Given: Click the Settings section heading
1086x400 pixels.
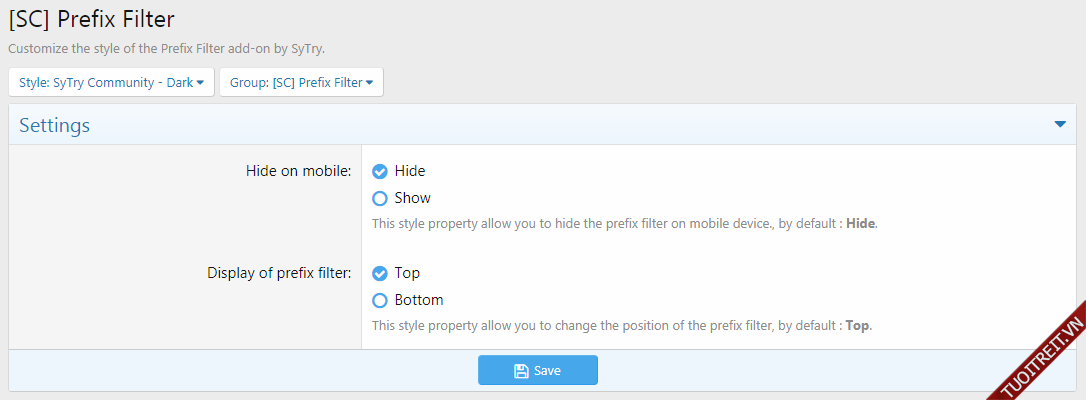Looking at the screenshot, I should tap(55, 126).
